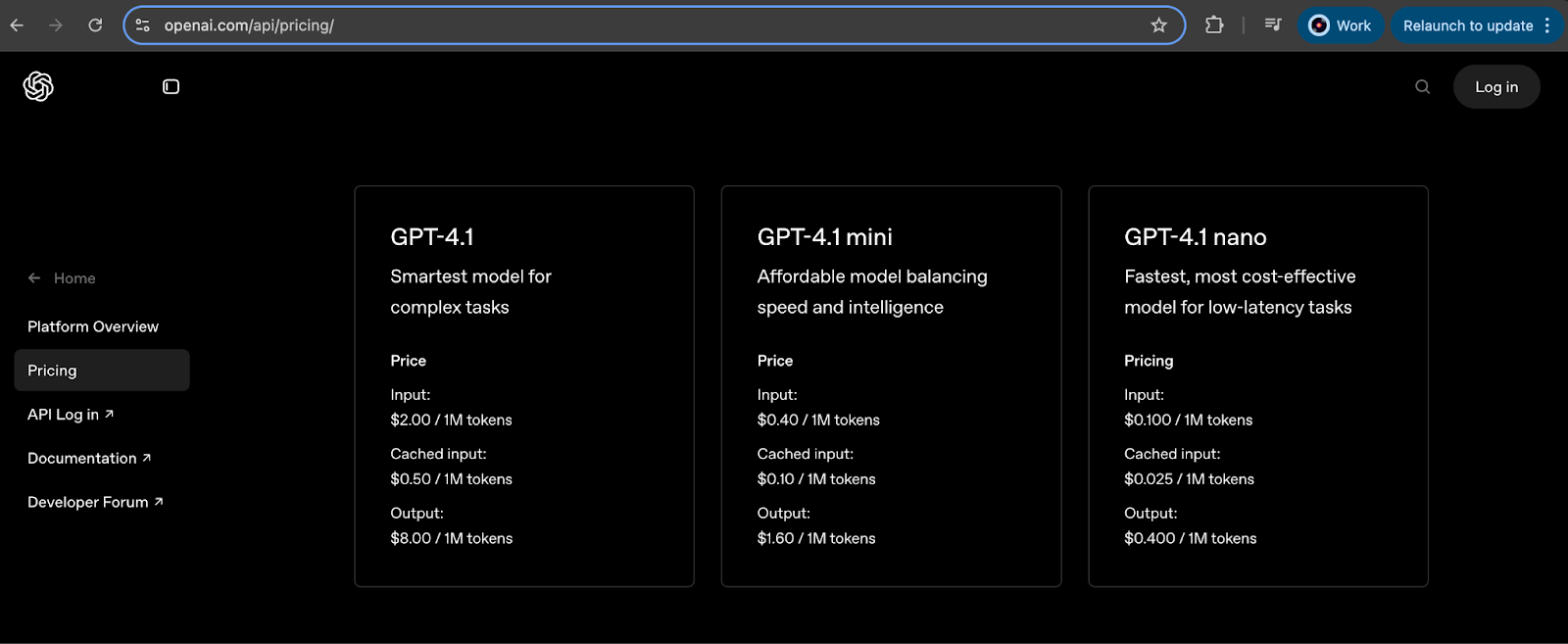Open the search magnifier icon

[x=1423, y=86]
